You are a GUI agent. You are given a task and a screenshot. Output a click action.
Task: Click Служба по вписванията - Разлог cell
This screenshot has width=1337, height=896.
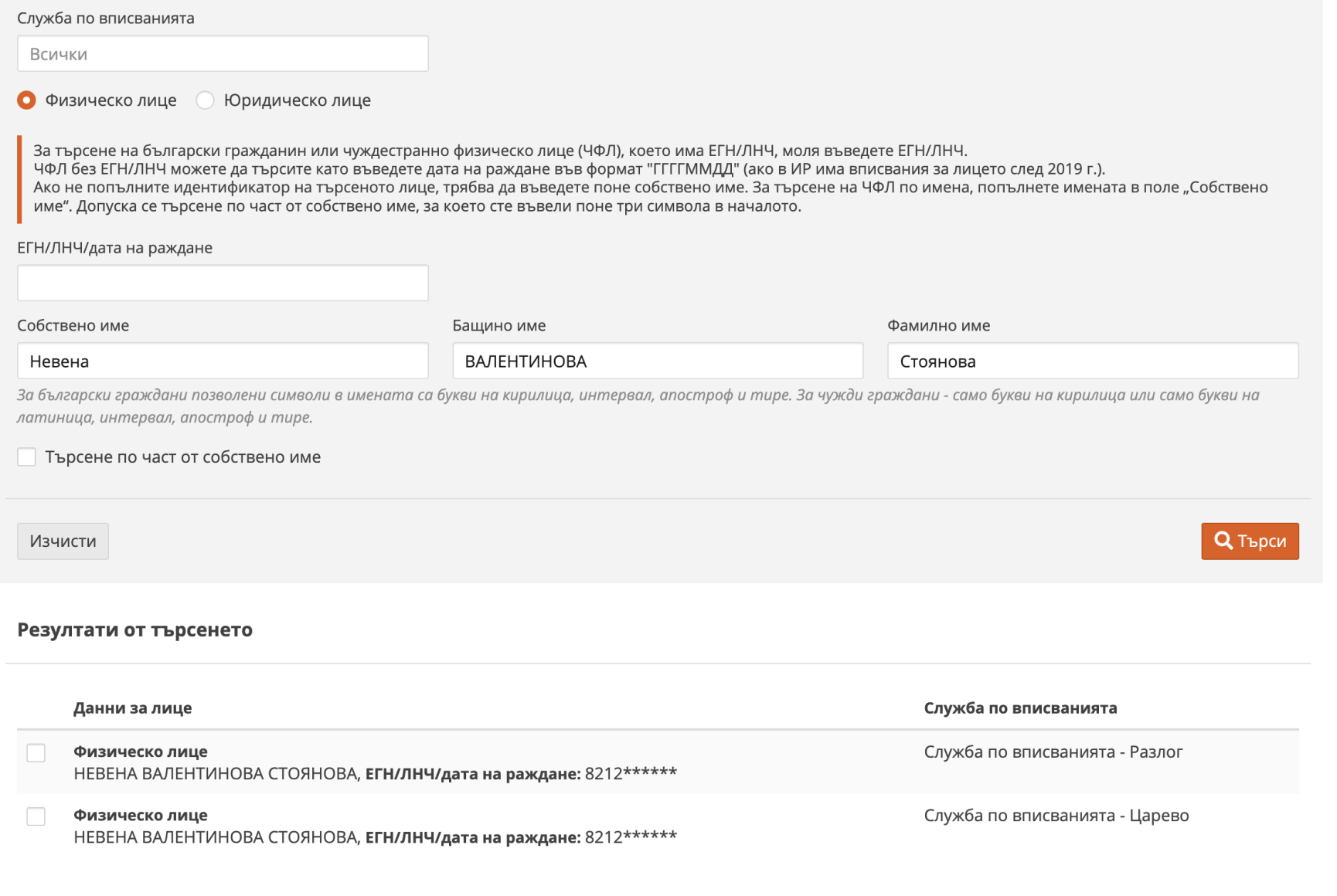click(x=1053, y=752)
